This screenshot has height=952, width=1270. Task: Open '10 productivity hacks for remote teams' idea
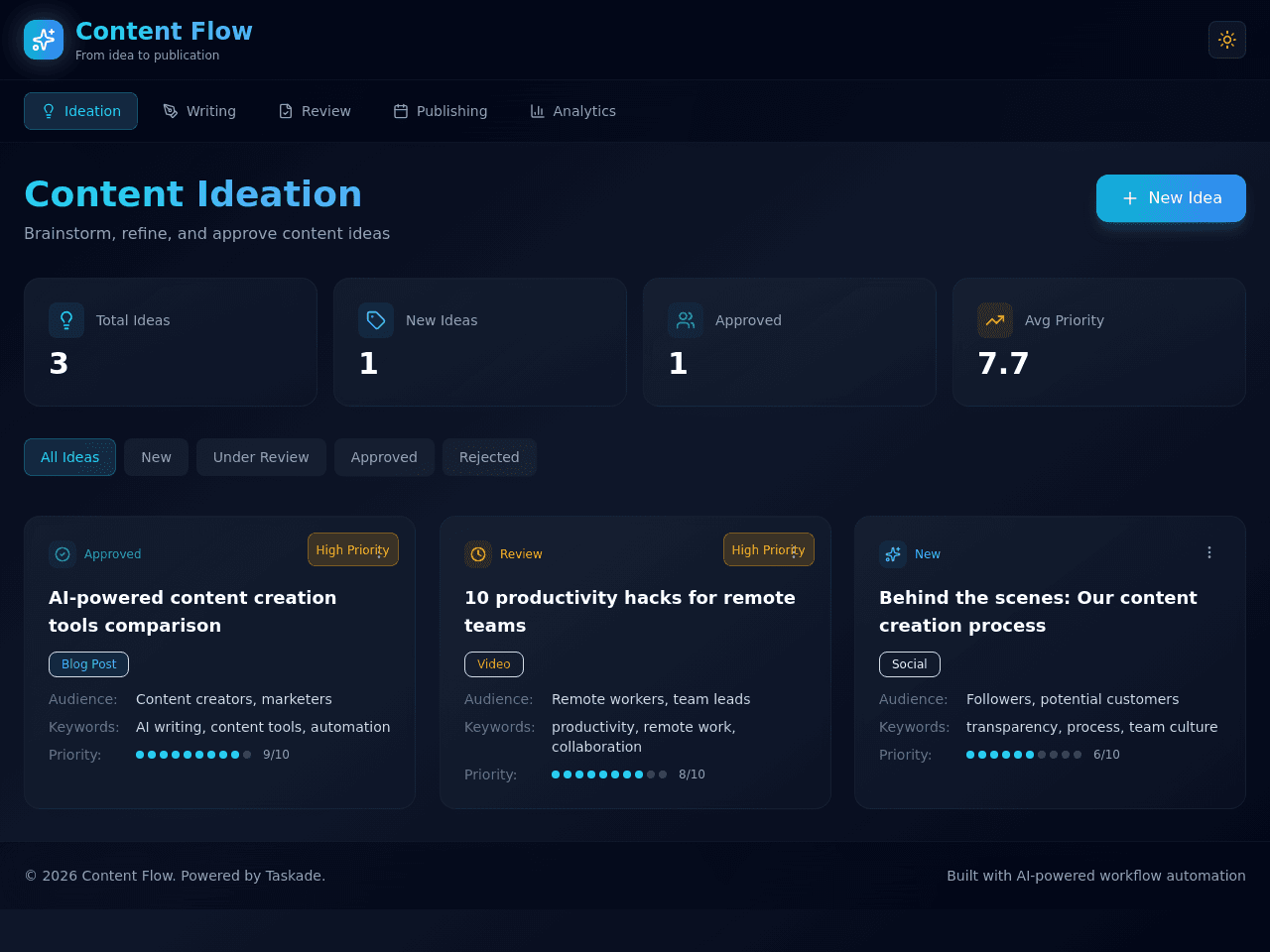(x=630, y=612)
